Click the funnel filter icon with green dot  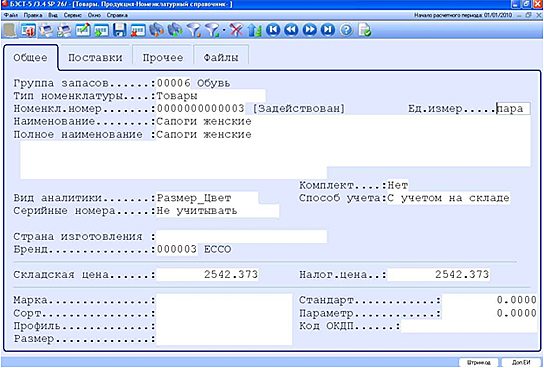[x=212, y=30]
